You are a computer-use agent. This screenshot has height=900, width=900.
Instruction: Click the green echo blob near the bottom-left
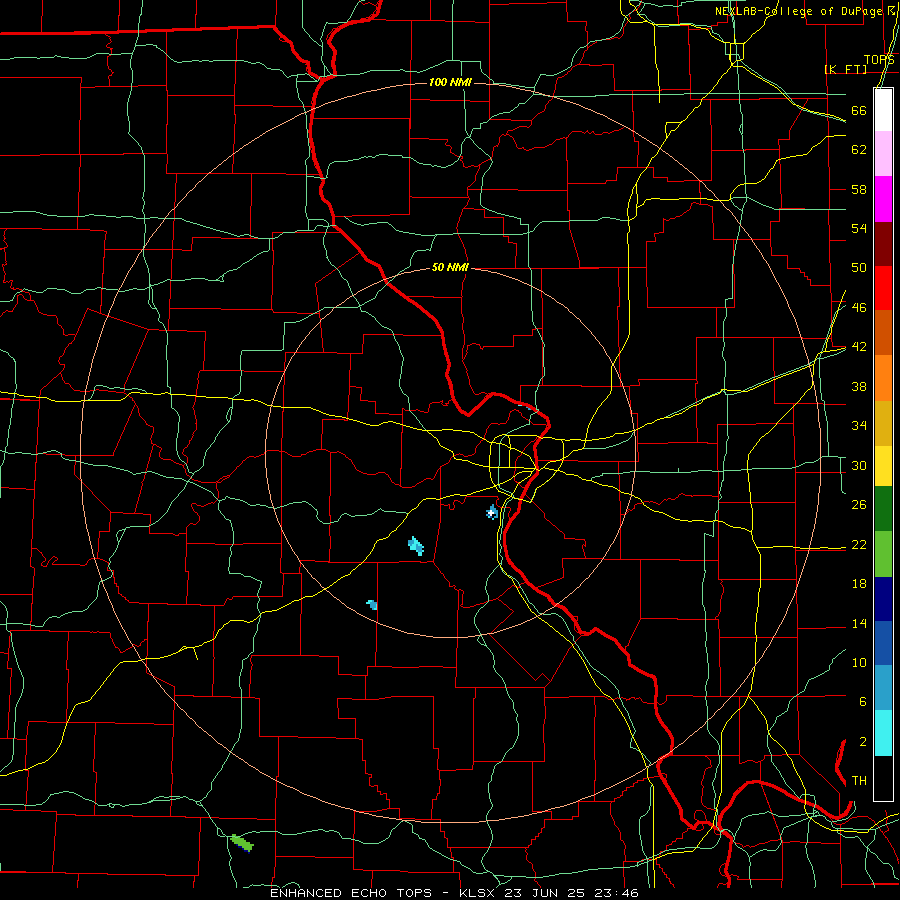pos(242,843)
